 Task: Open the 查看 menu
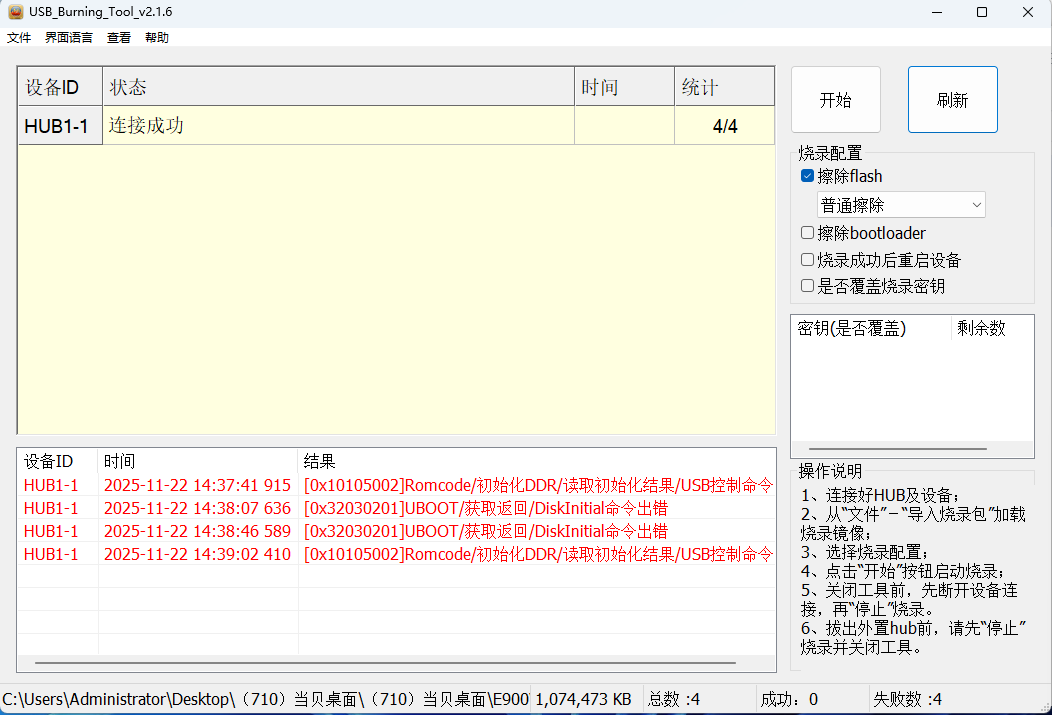(118, 37)
